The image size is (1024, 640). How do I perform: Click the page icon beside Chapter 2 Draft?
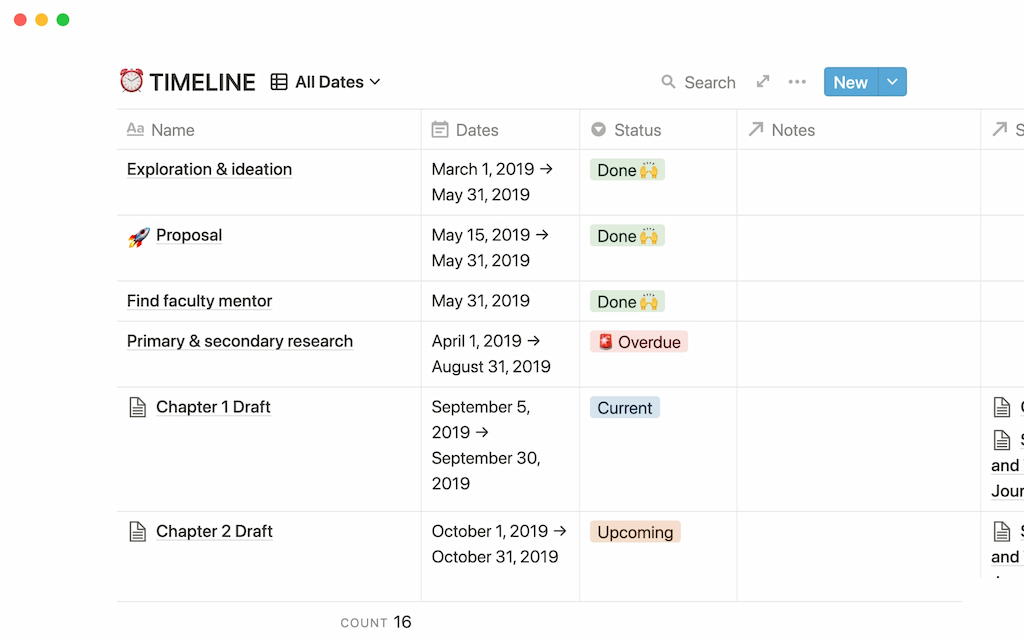136,531
